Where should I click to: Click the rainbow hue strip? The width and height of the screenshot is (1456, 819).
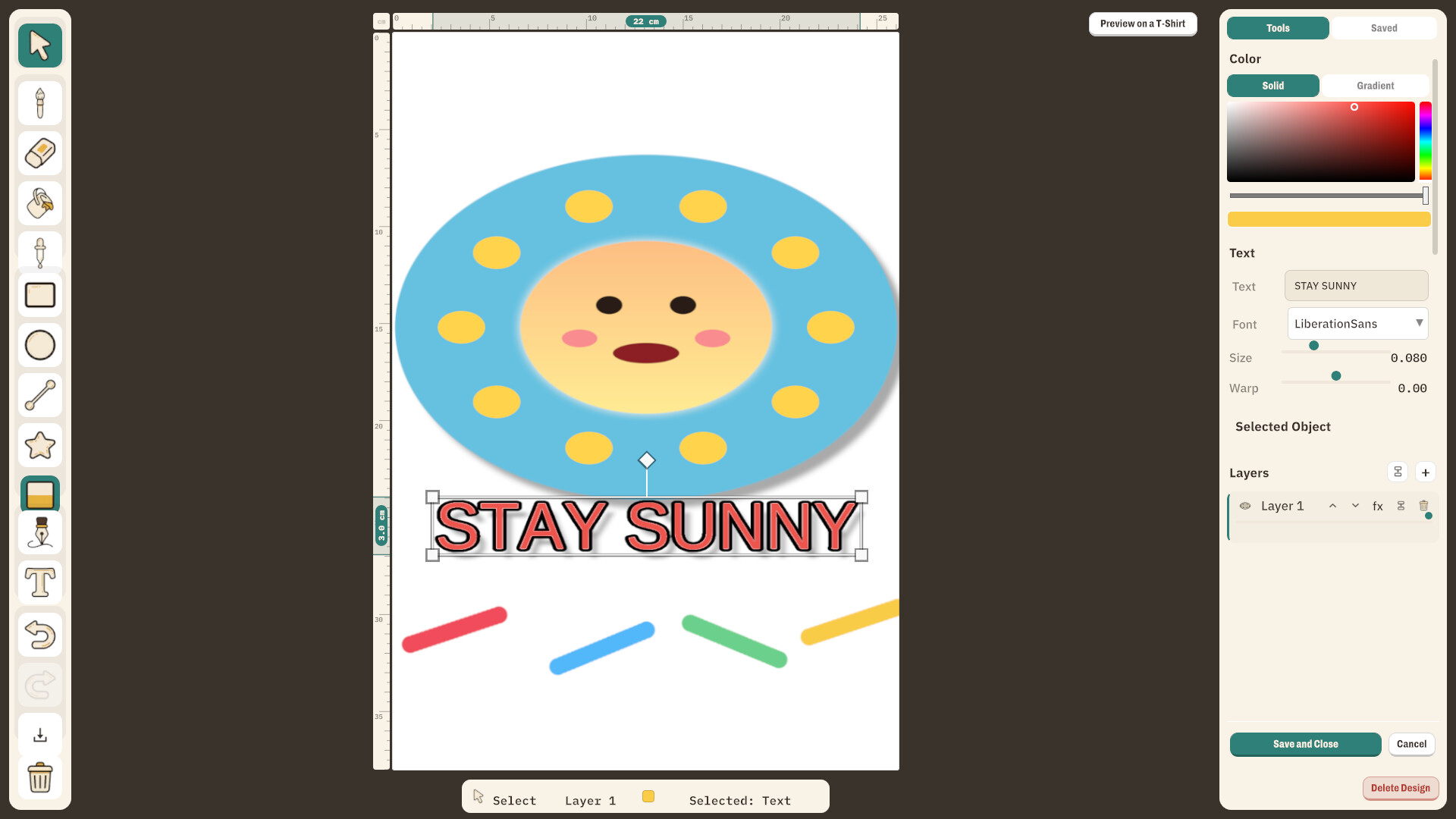[x=1426, y=141]
